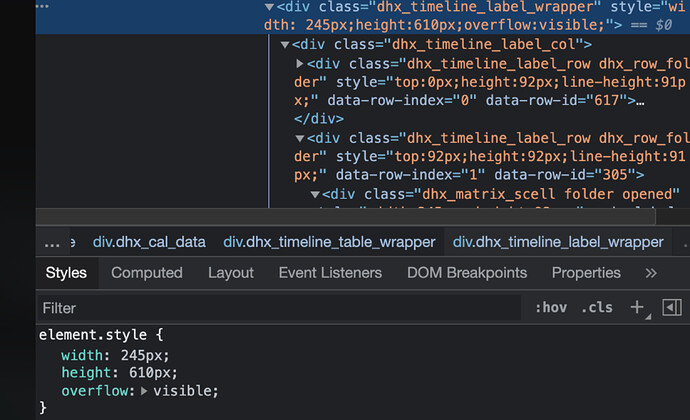This screenshot has height=420, width=690.
Task: Show earlier breadcrumb items via ellipsis
Action: pos(52,243)
